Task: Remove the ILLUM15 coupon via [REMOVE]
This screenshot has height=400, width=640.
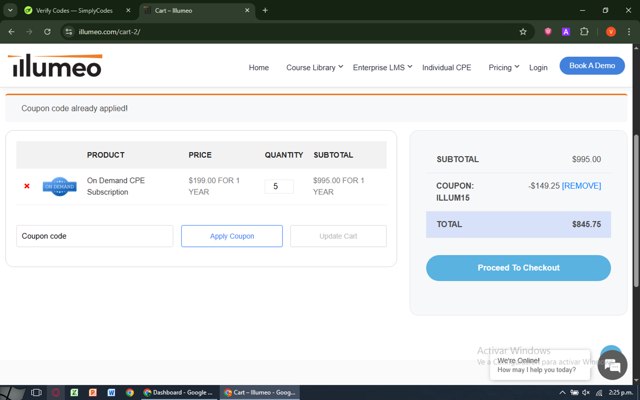Action: [x=581, y=186]
